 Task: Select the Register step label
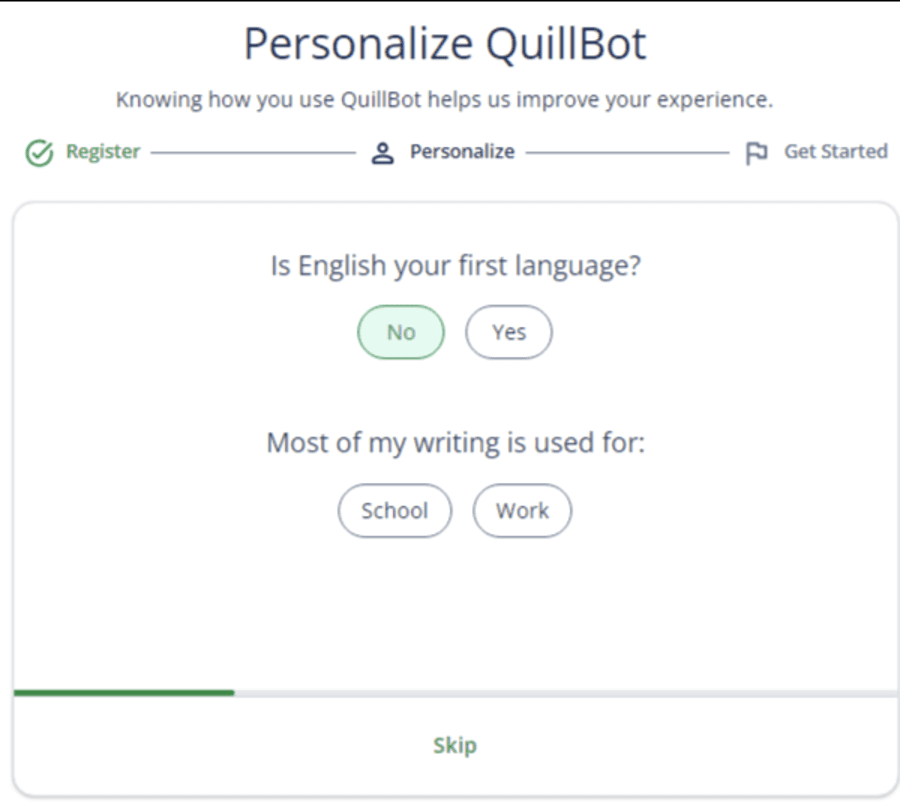pyautogui.click(x=103, y=152)
